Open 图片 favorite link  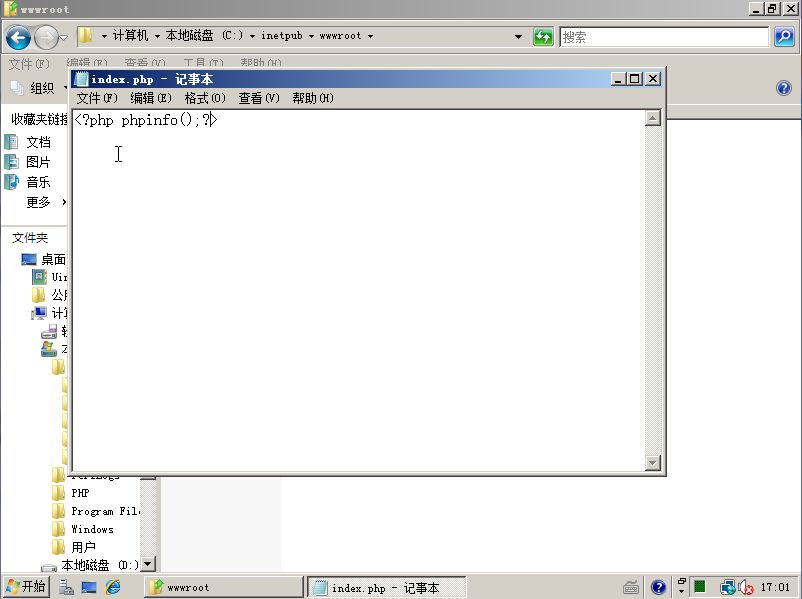(x=38, y=162)
